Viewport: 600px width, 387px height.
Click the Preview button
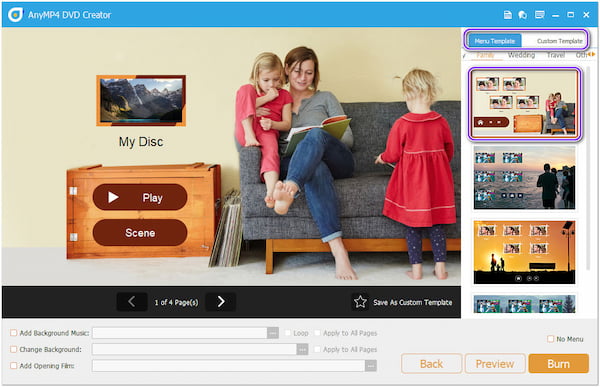[495, 363]
